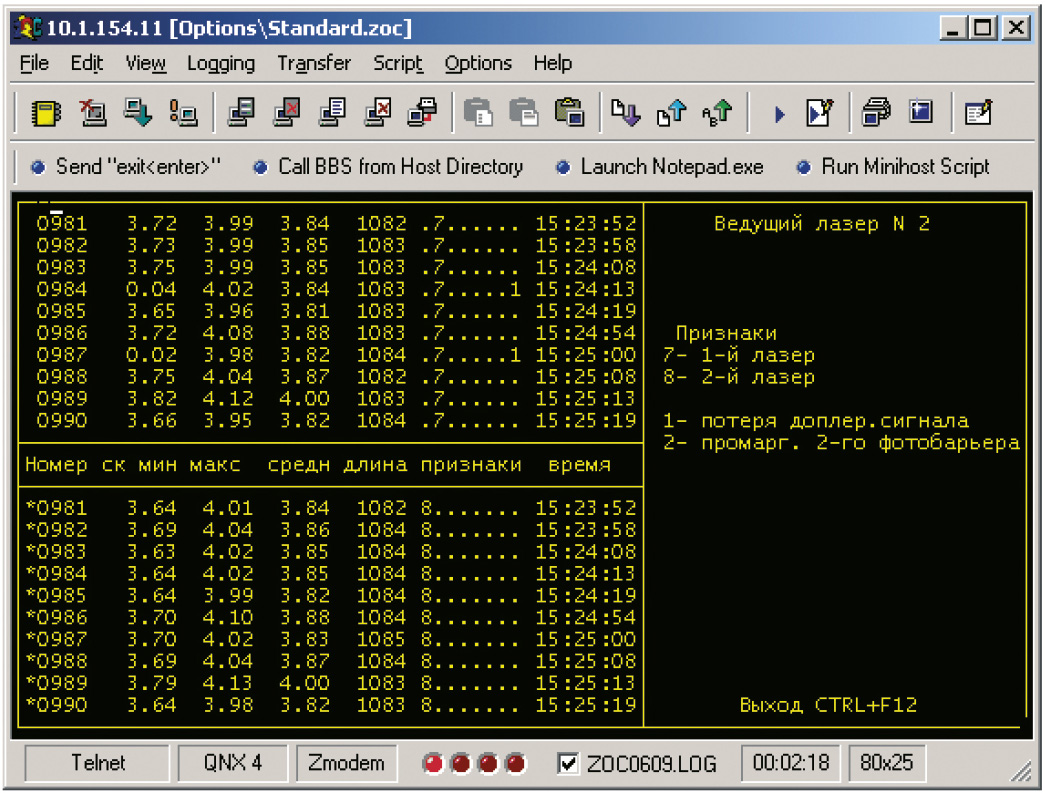Minimize the ZOC window
Viewport: 1045px width, 793px height.
coord(954,28)
